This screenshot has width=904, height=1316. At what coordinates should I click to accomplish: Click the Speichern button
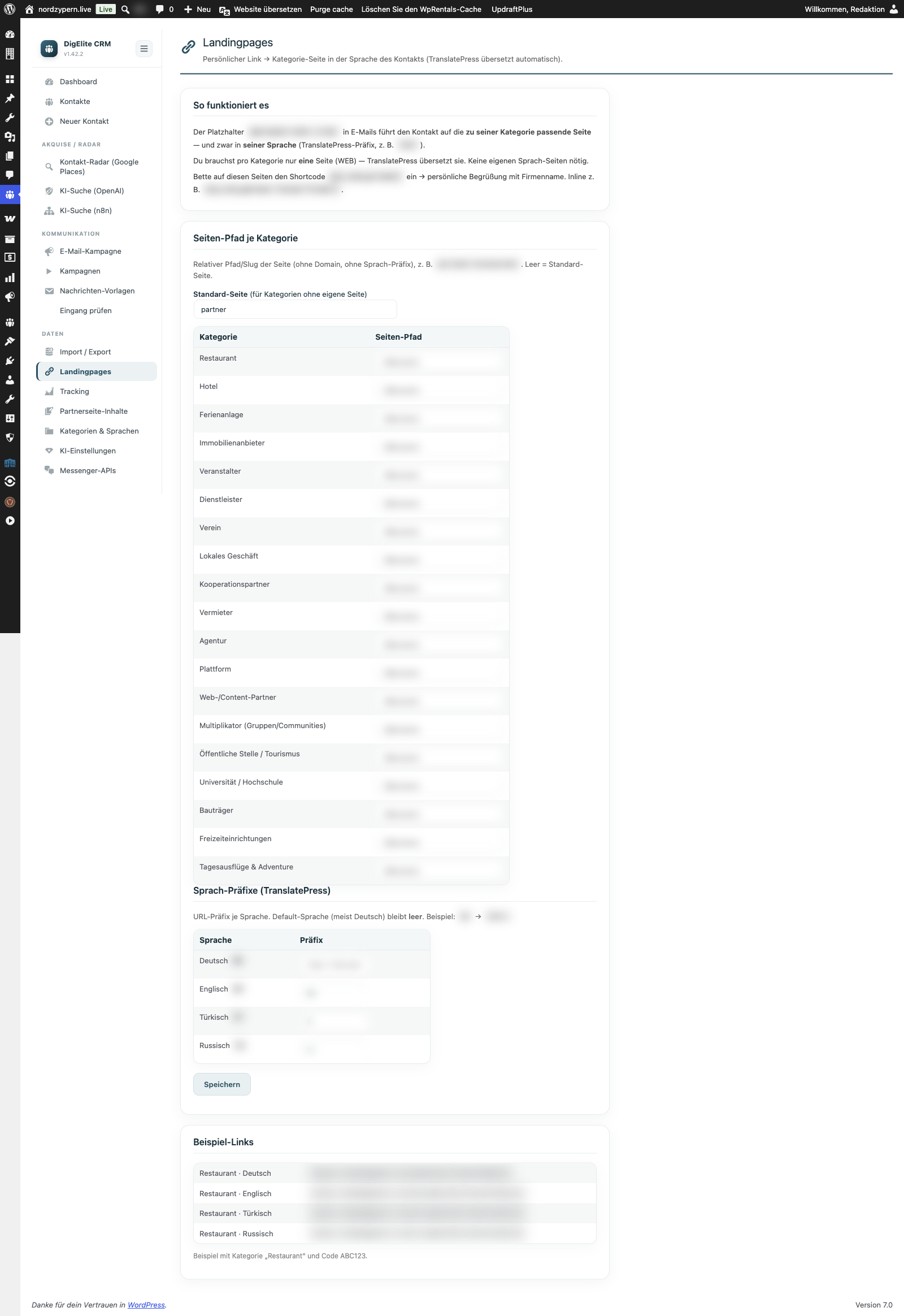222,1084
